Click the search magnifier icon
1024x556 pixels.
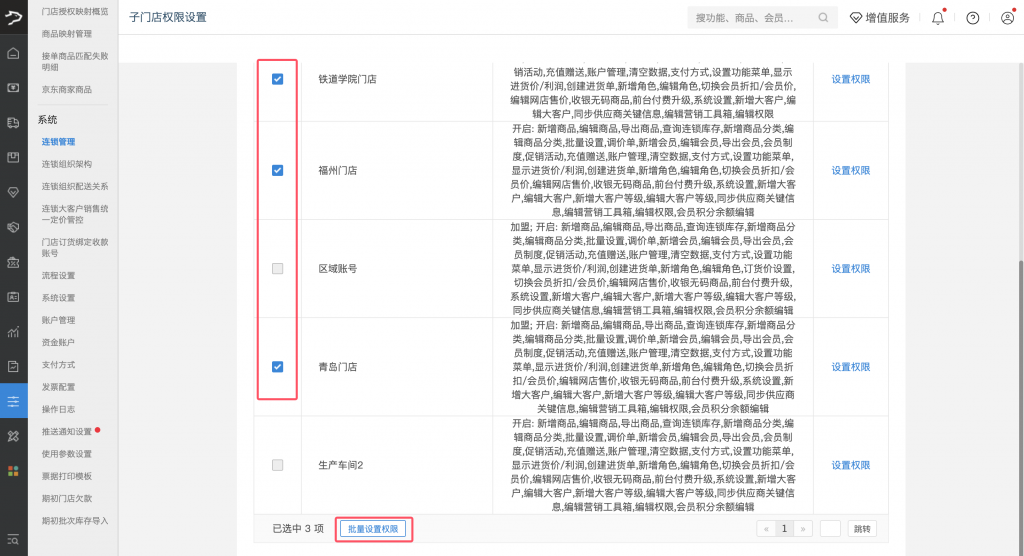(x=824, y=17)
